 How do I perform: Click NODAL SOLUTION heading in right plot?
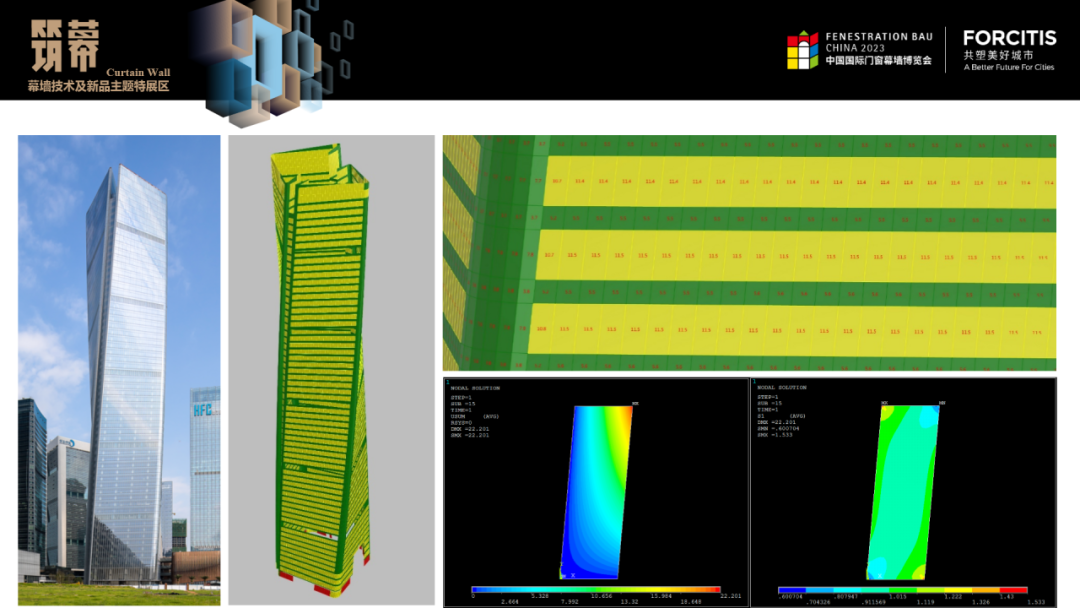(782, 388)
